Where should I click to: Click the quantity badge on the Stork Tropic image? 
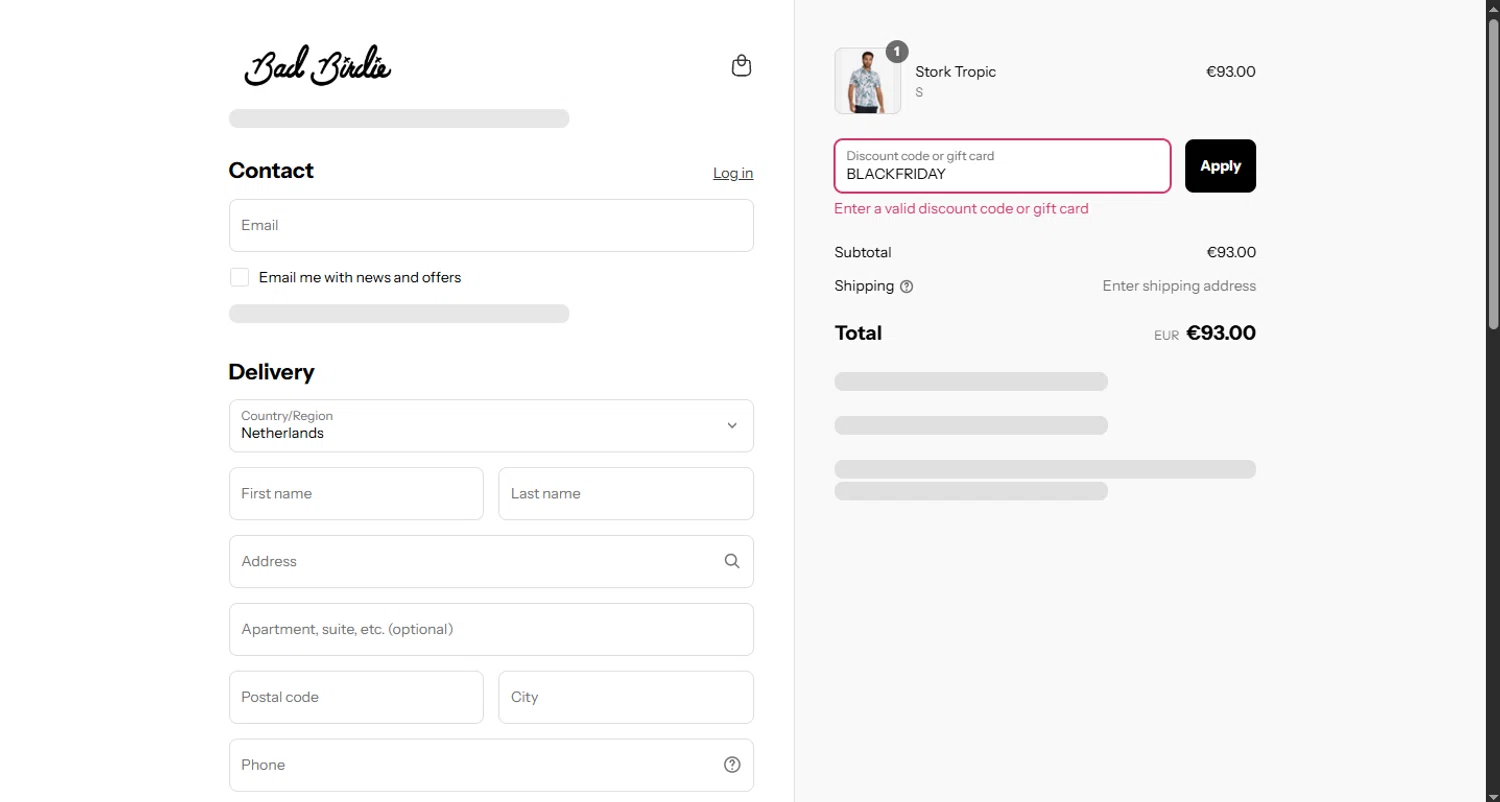tap(897, 52)
